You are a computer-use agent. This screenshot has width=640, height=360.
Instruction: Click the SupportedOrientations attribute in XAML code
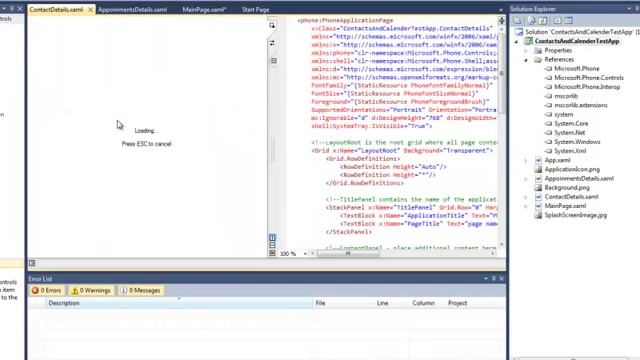click(349, 110)
